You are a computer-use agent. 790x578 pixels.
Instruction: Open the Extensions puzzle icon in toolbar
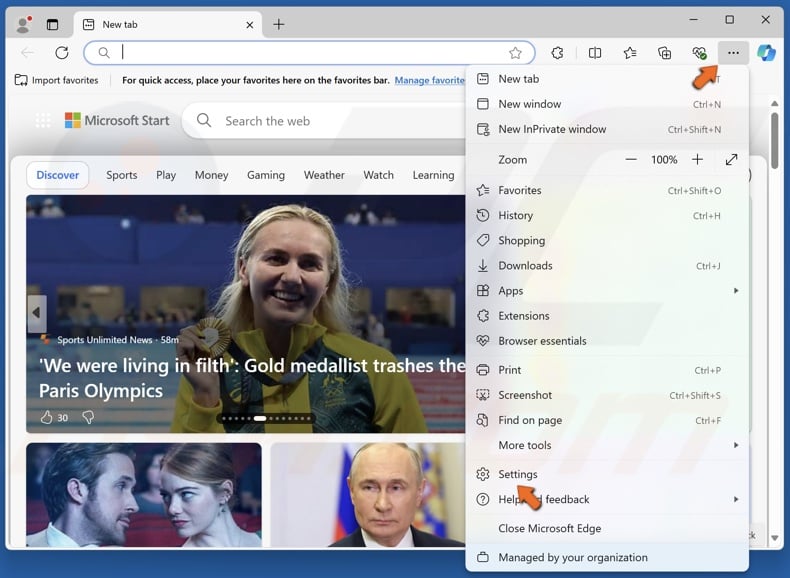(558, 53)
